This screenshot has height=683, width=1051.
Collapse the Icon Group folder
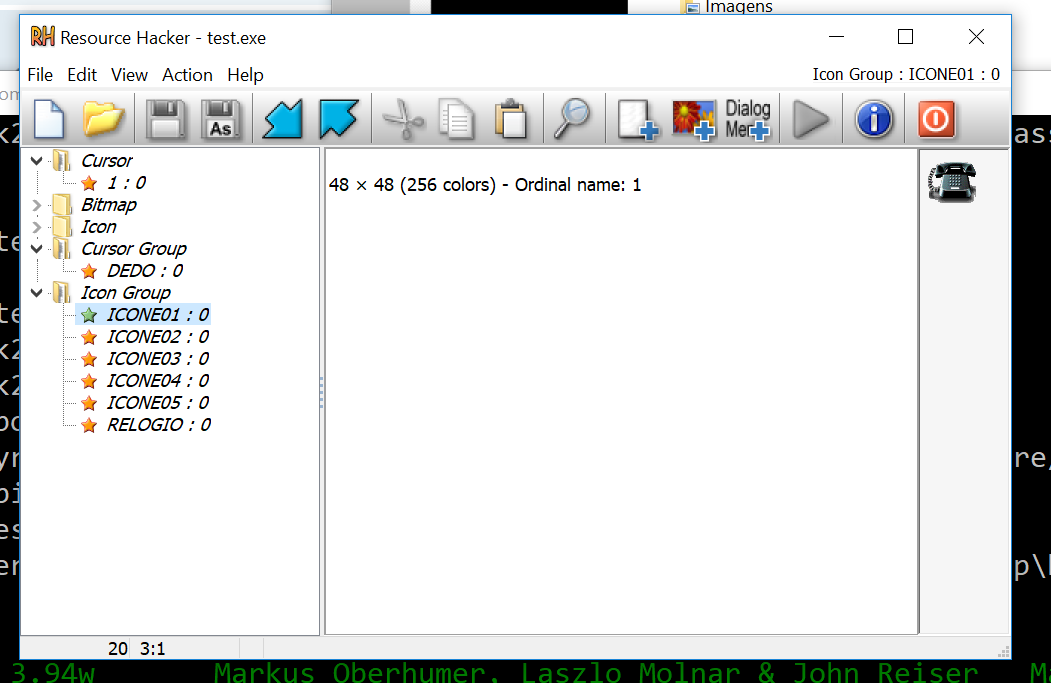click(x=37, y=293)
